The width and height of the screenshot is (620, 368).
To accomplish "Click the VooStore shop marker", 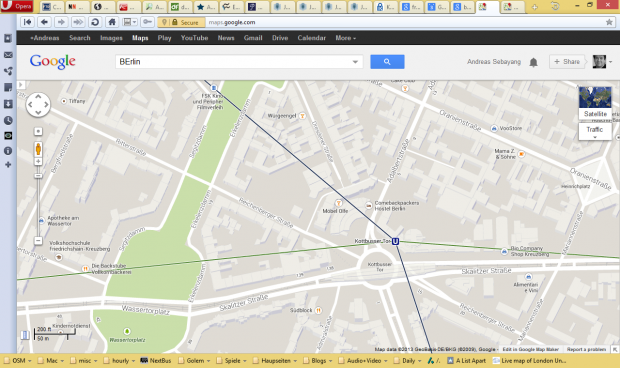I will point(494,128).
